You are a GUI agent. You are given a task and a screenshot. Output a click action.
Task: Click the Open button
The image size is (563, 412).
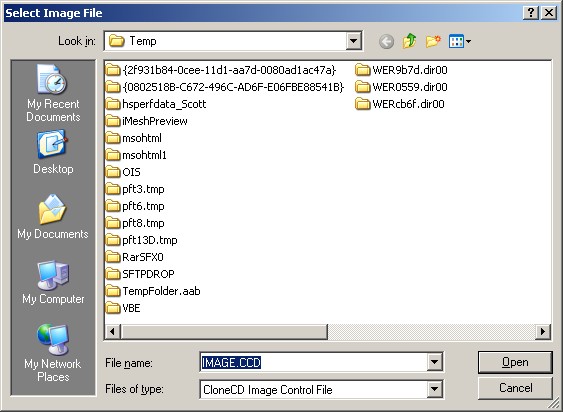point(515,362)
